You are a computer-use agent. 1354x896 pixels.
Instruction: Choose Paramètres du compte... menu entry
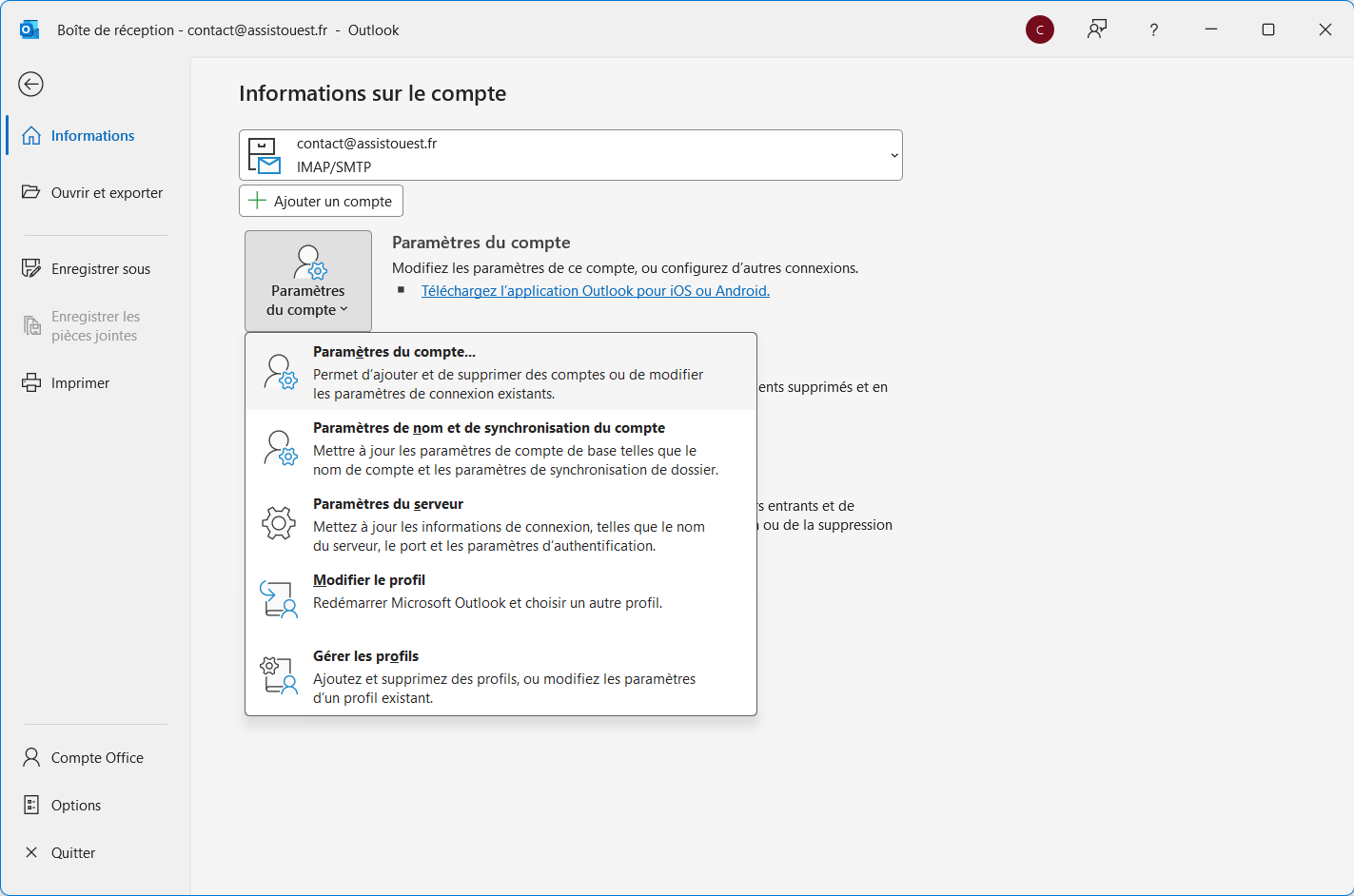(x=500, y=372)
